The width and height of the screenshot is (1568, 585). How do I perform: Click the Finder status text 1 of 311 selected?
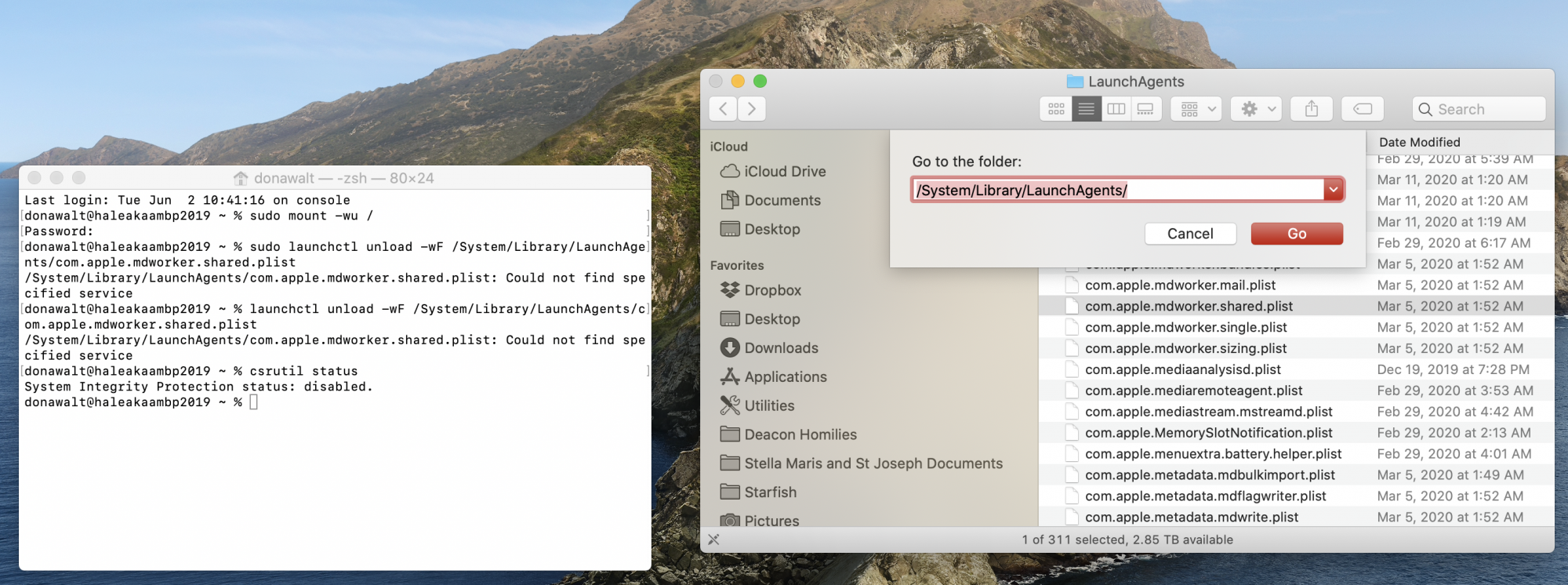[x=1127, y=540]
